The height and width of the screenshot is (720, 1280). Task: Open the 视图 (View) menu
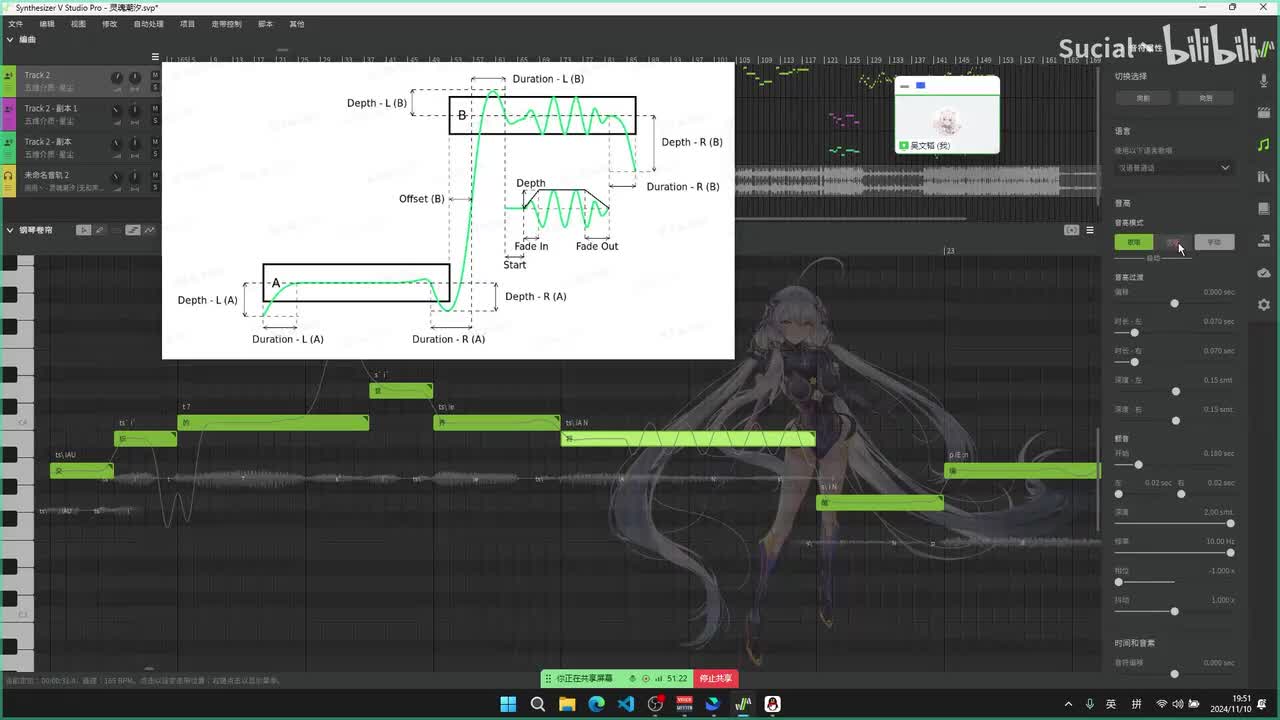(x=78, y=24)
